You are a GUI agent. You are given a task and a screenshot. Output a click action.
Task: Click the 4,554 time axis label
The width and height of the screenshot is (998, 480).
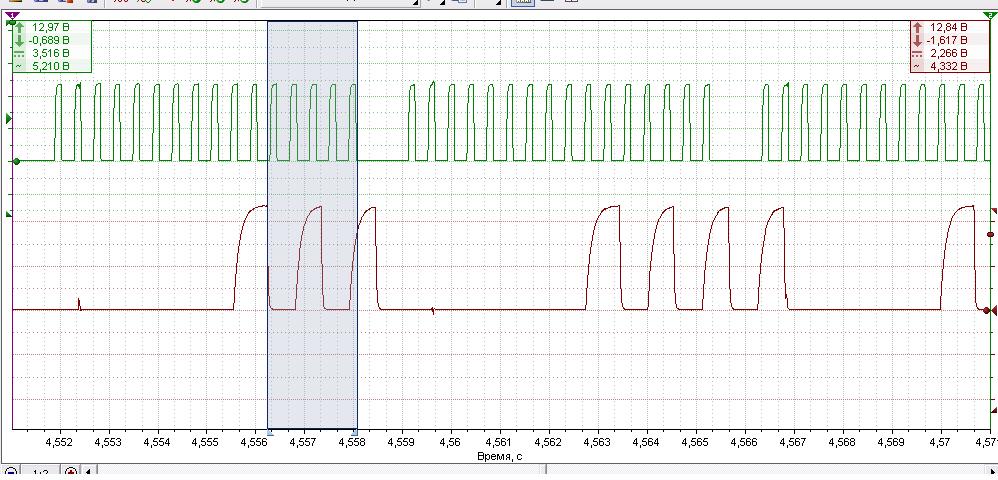pyautogui.click(x=157, y=442)
